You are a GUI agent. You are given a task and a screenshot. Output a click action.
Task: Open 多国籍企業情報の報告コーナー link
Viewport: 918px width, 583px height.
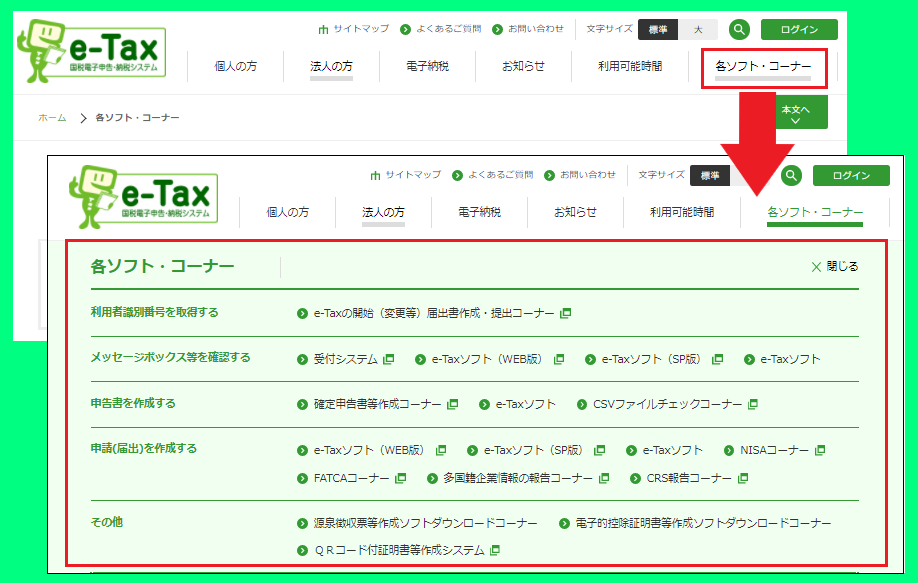coord(518,478)
